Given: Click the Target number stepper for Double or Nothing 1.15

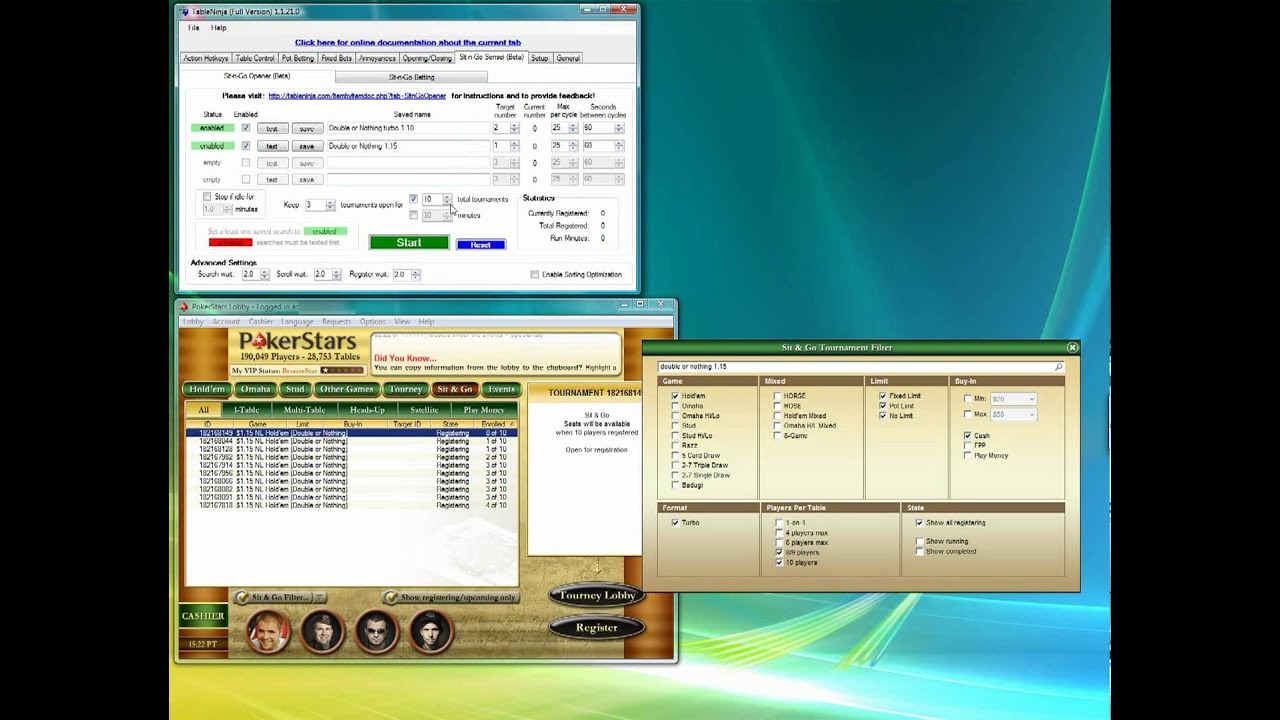Looking at the screenshot, I should (514, 146).
